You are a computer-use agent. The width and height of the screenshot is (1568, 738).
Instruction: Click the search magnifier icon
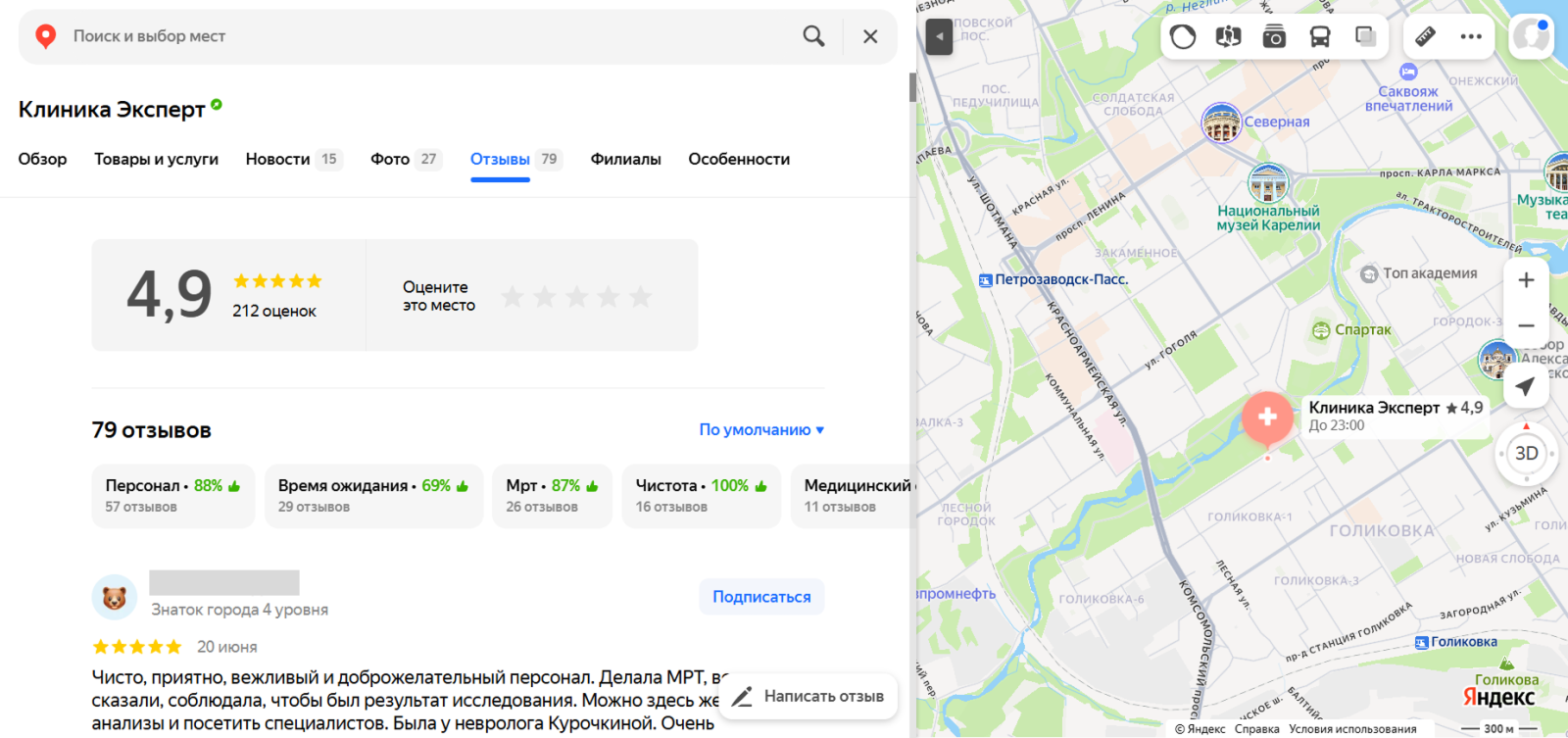click(813, 36)
